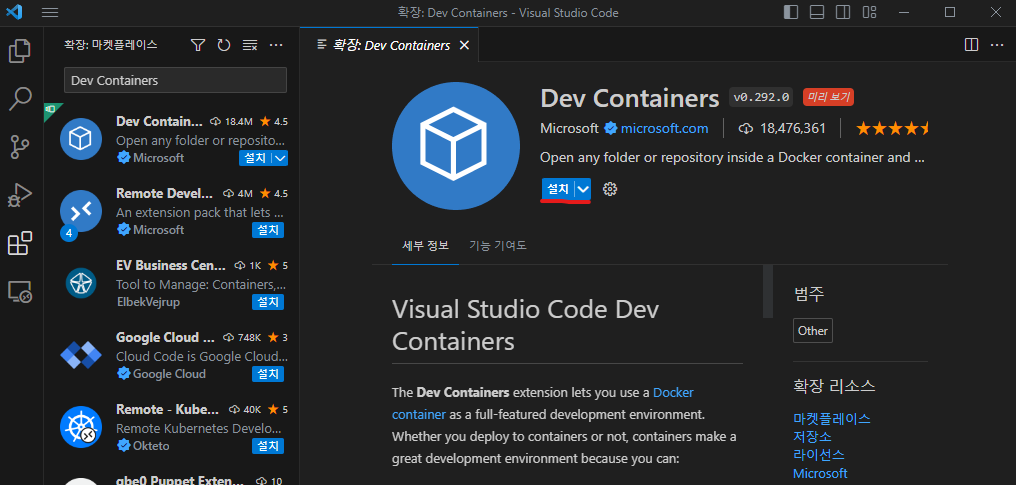
Task: Click the gear icon beside install button
Action: [610, 189]
